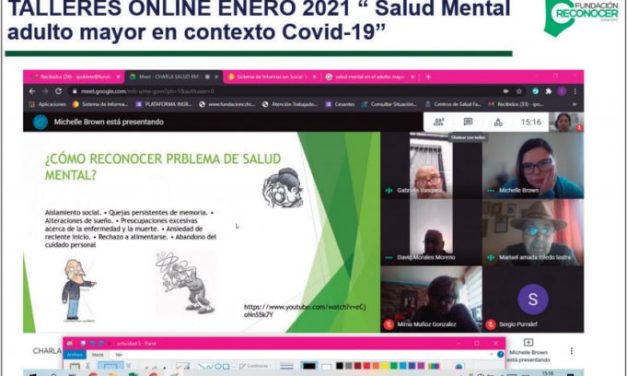
Task: Open the PLATAFORMA INGR bookmark
Action: pos(164,104)
